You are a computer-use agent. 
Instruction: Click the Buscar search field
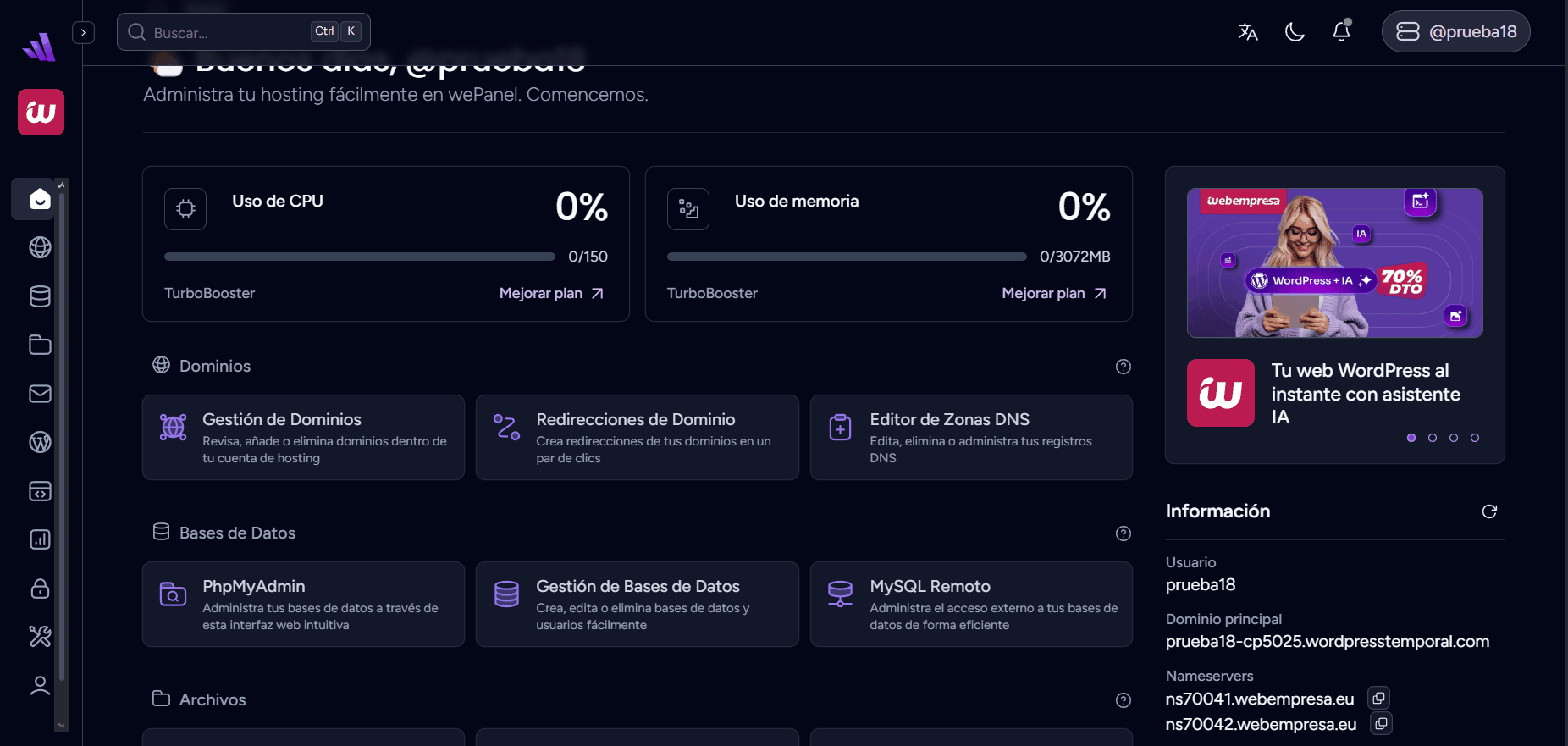coord(229,32)
